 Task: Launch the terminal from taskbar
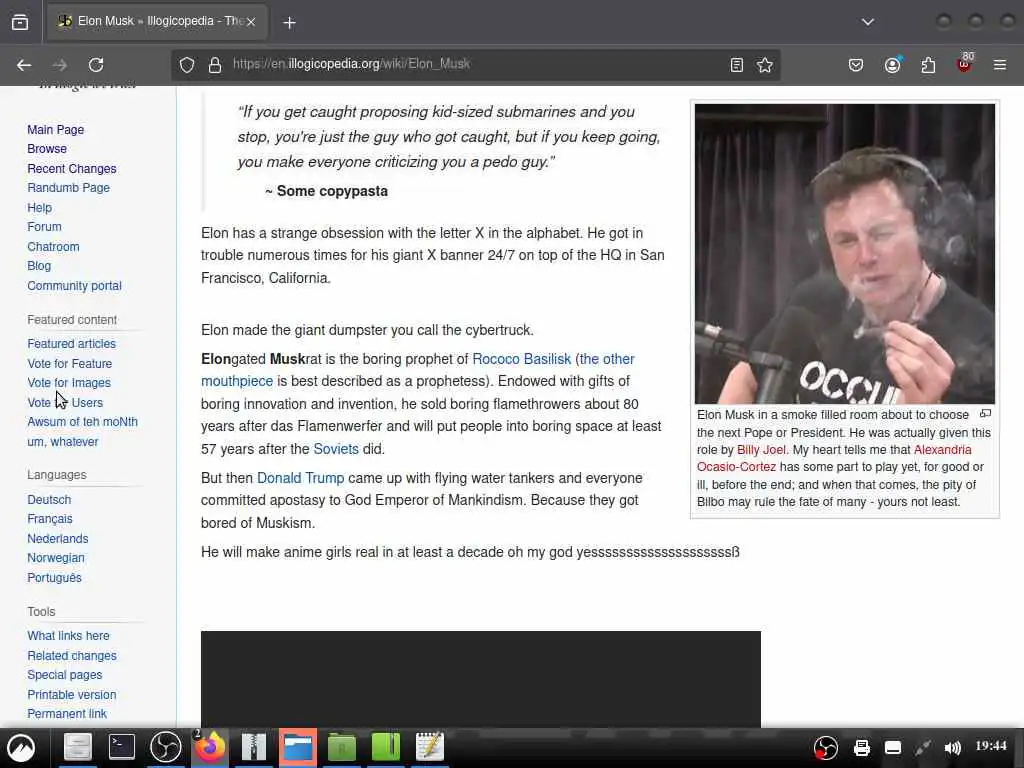point(121,747)
